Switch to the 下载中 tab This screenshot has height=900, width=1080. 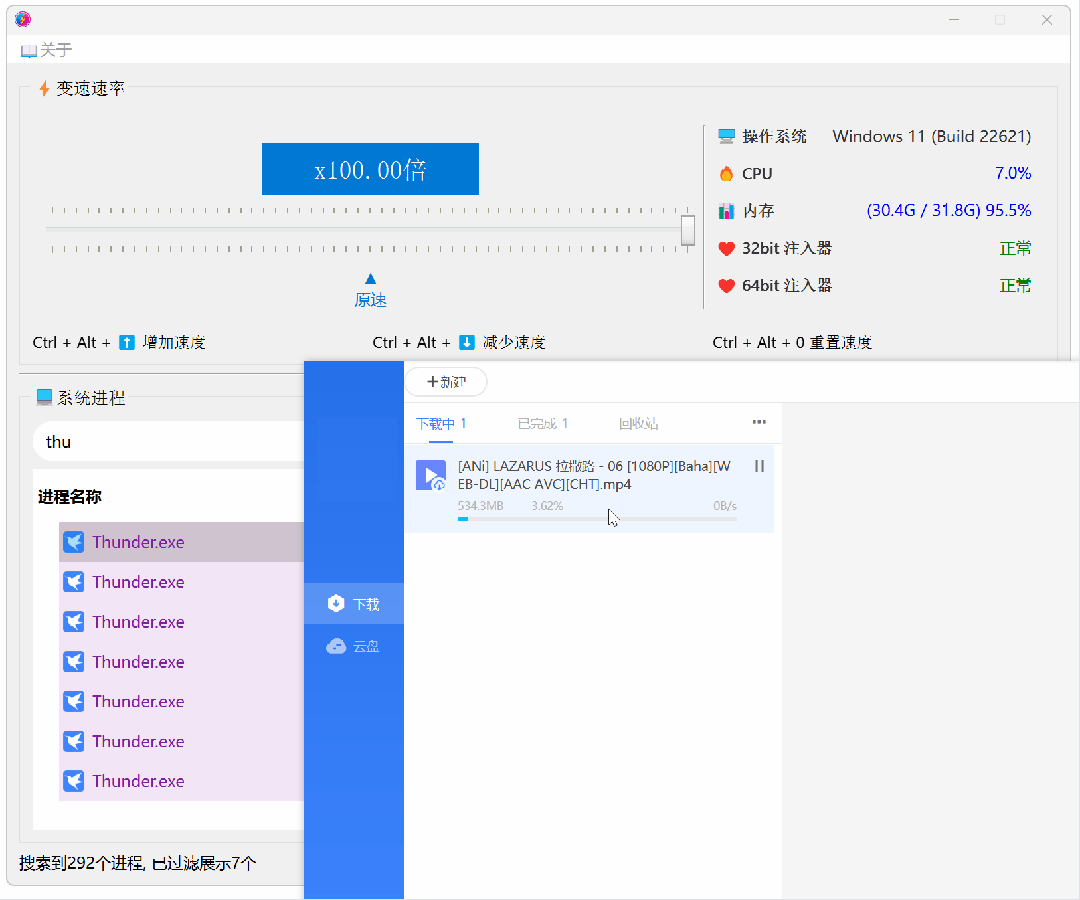point(441,423)
